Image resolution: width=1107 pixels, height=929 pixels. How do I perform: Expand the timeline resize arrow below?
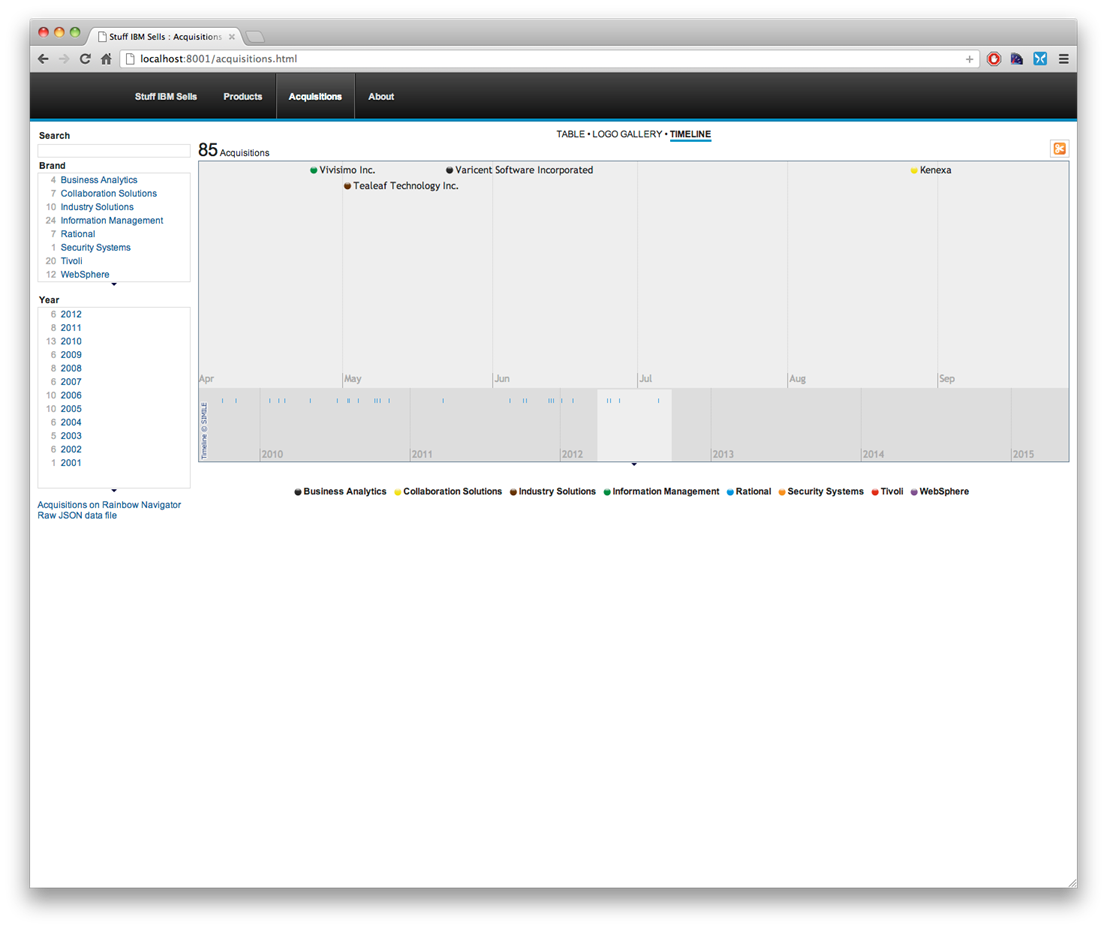click(x=634, y=464)
